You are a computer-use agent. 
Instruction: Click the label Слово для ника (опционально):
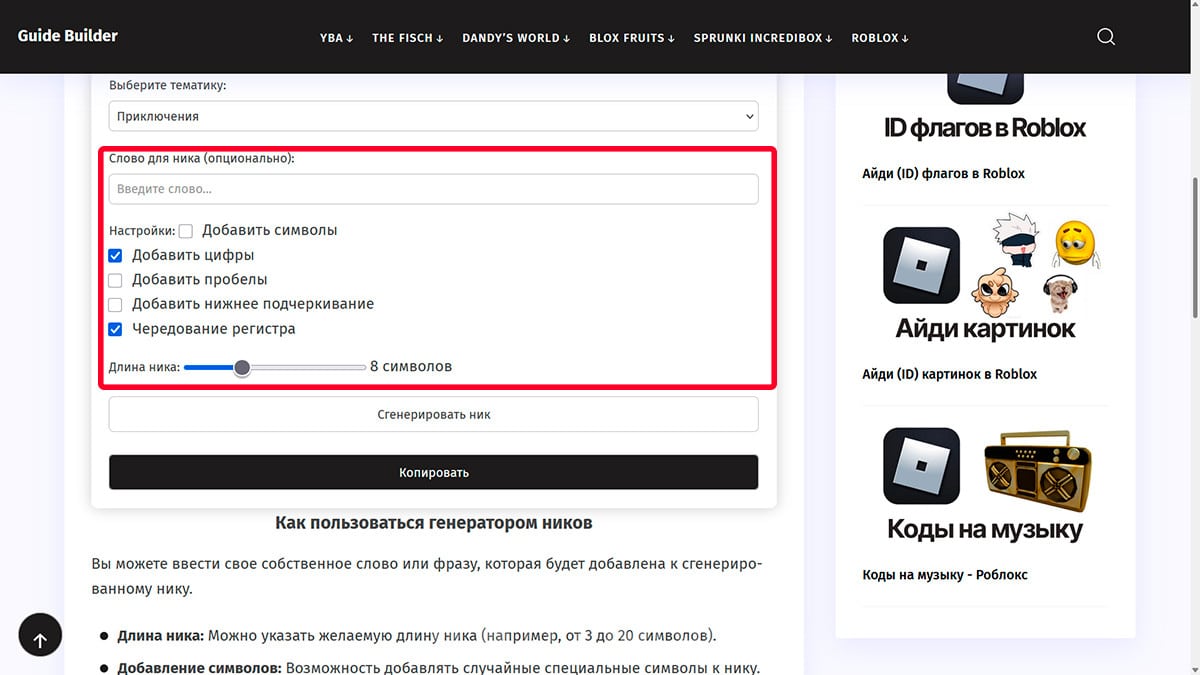202,158
